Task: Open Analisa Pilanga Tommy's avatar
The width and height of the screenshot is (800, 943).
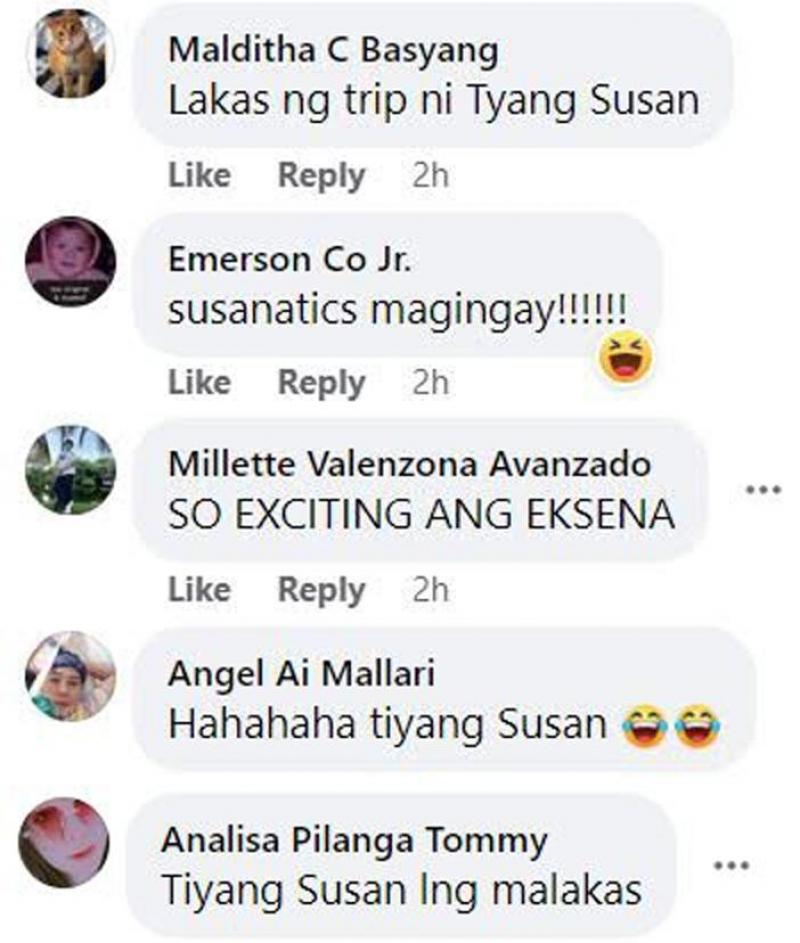Action: pos(64,843)
